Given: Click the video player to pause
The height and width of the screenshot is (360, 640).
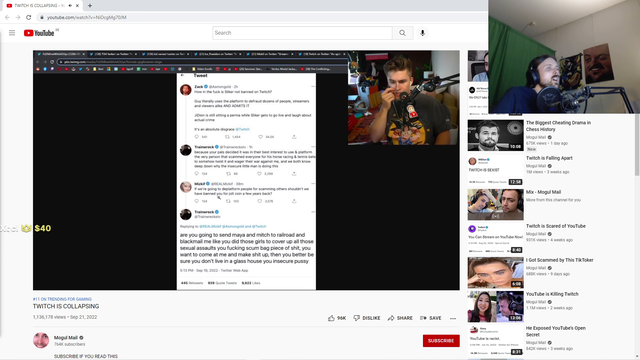Looking at the screenshot, I should (246, 170).
